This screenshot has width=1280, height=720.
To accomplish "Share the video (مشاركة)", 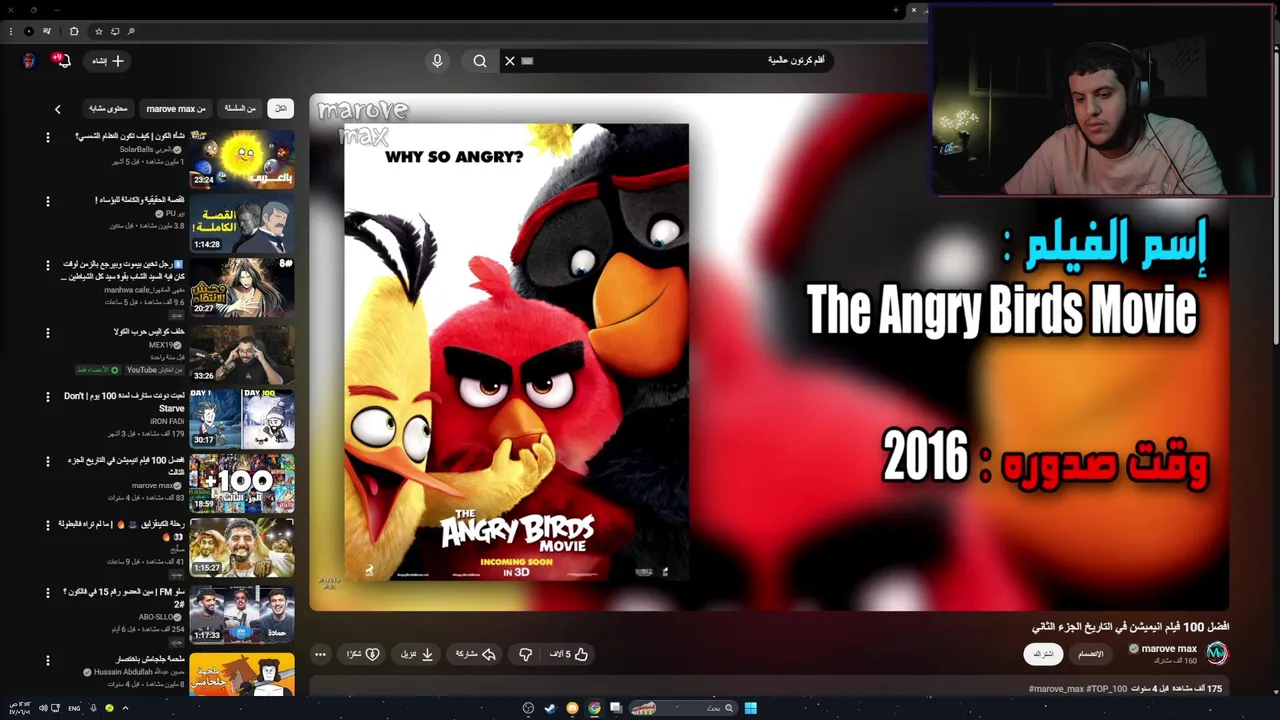I will pyautogui.click(x=476, y=654).
